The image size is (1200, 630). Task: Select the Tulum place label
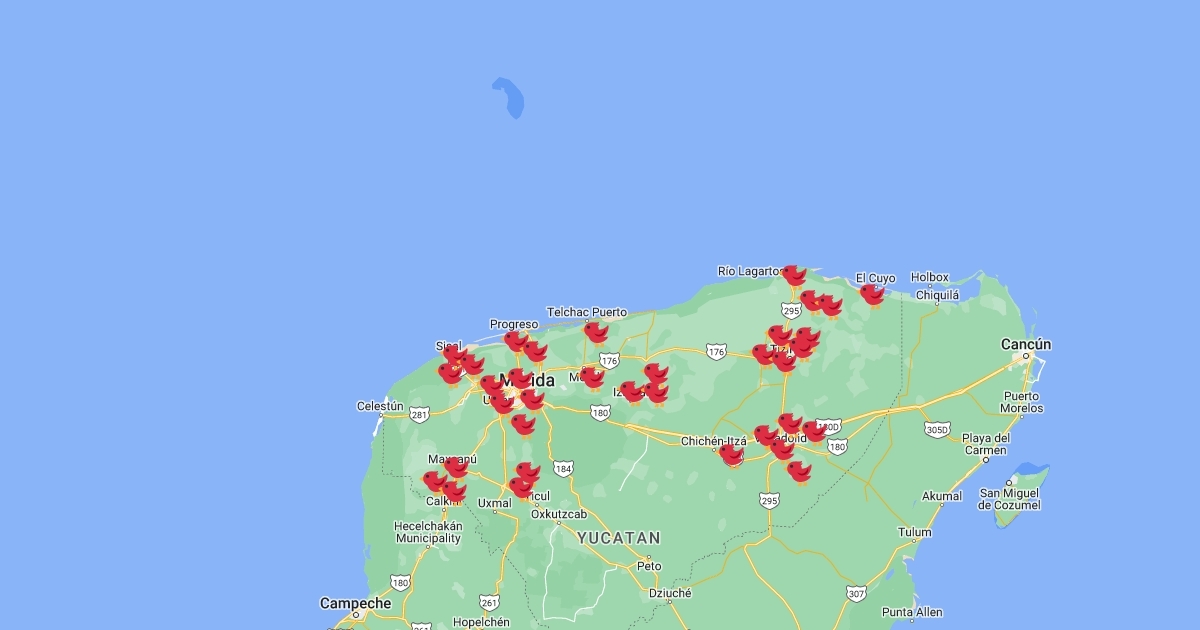click(915, 533)
